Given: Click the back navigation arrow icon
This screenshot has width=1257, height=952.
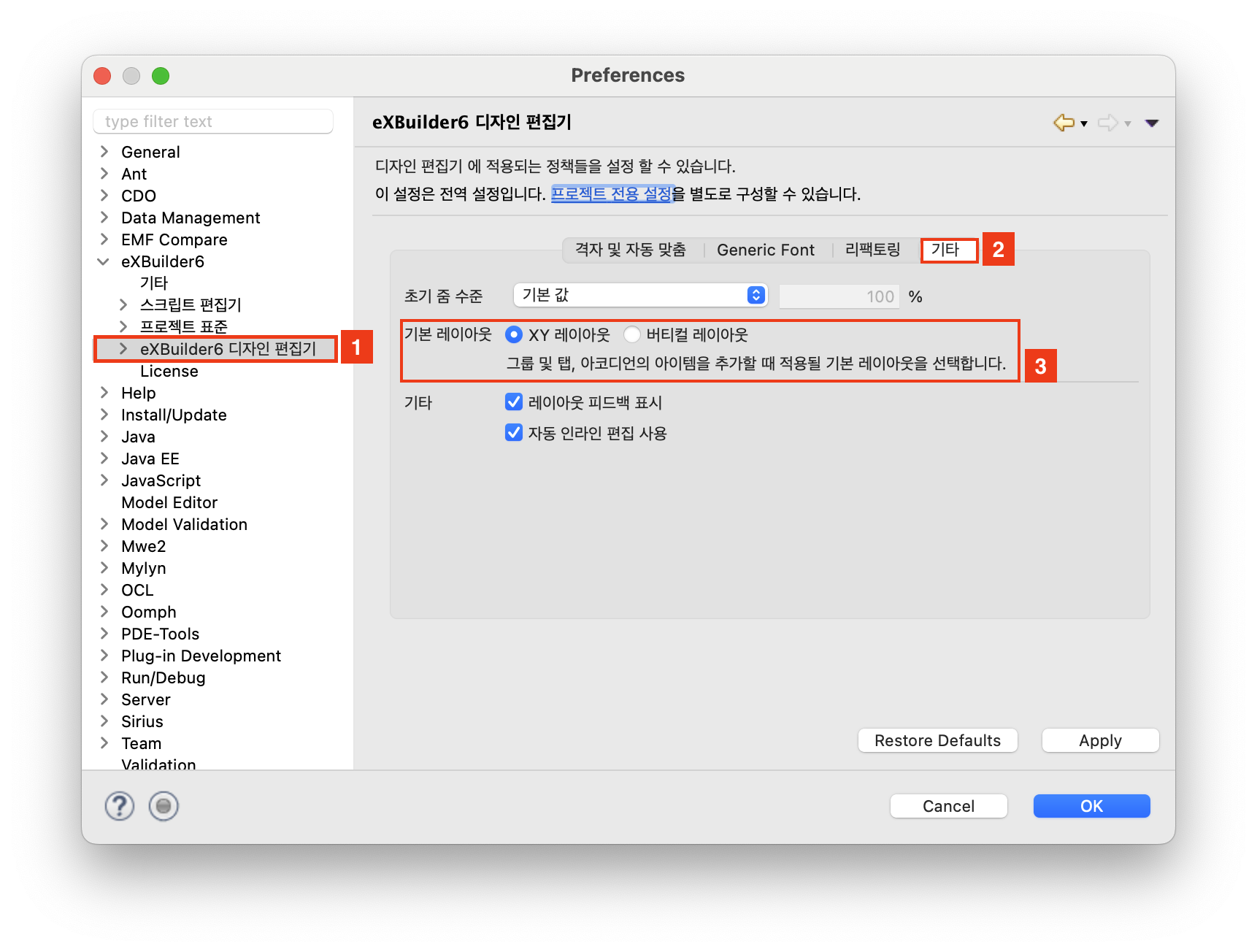Looking at the screenshot, I should [1064, 123].
